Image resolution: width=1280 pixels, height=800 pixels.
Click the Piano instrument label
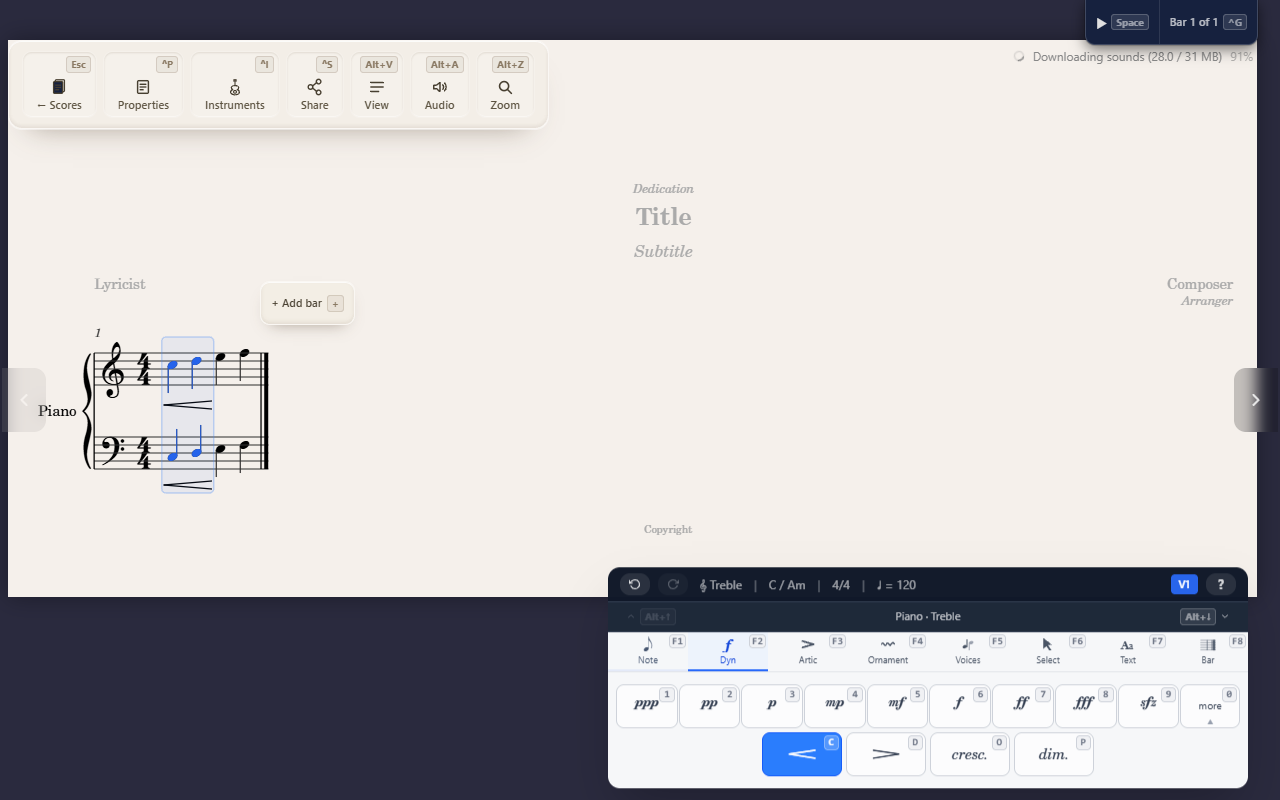57,411
